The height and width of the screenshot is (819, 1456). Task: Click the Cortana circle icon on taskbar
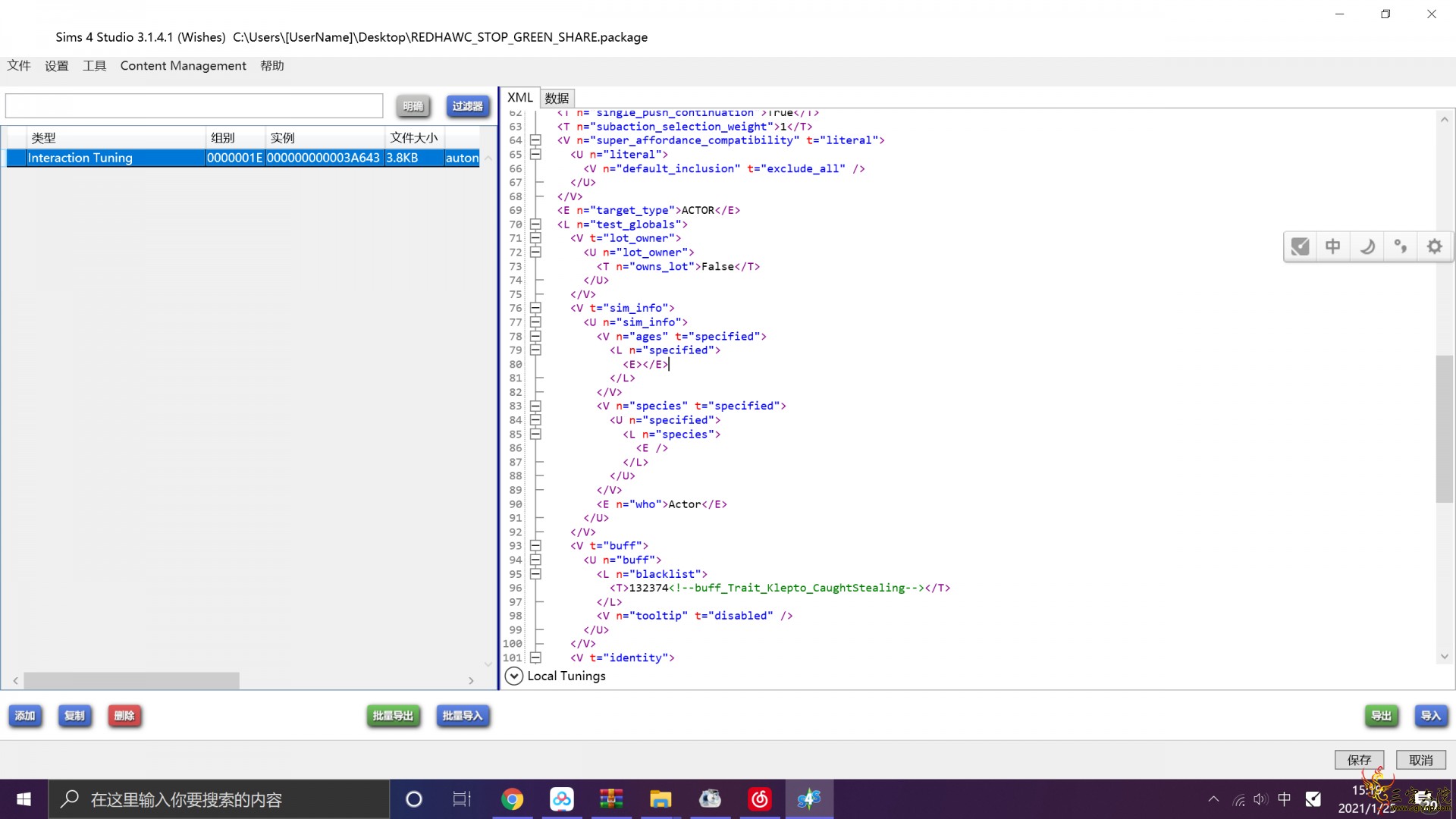[x=413, y=799]
